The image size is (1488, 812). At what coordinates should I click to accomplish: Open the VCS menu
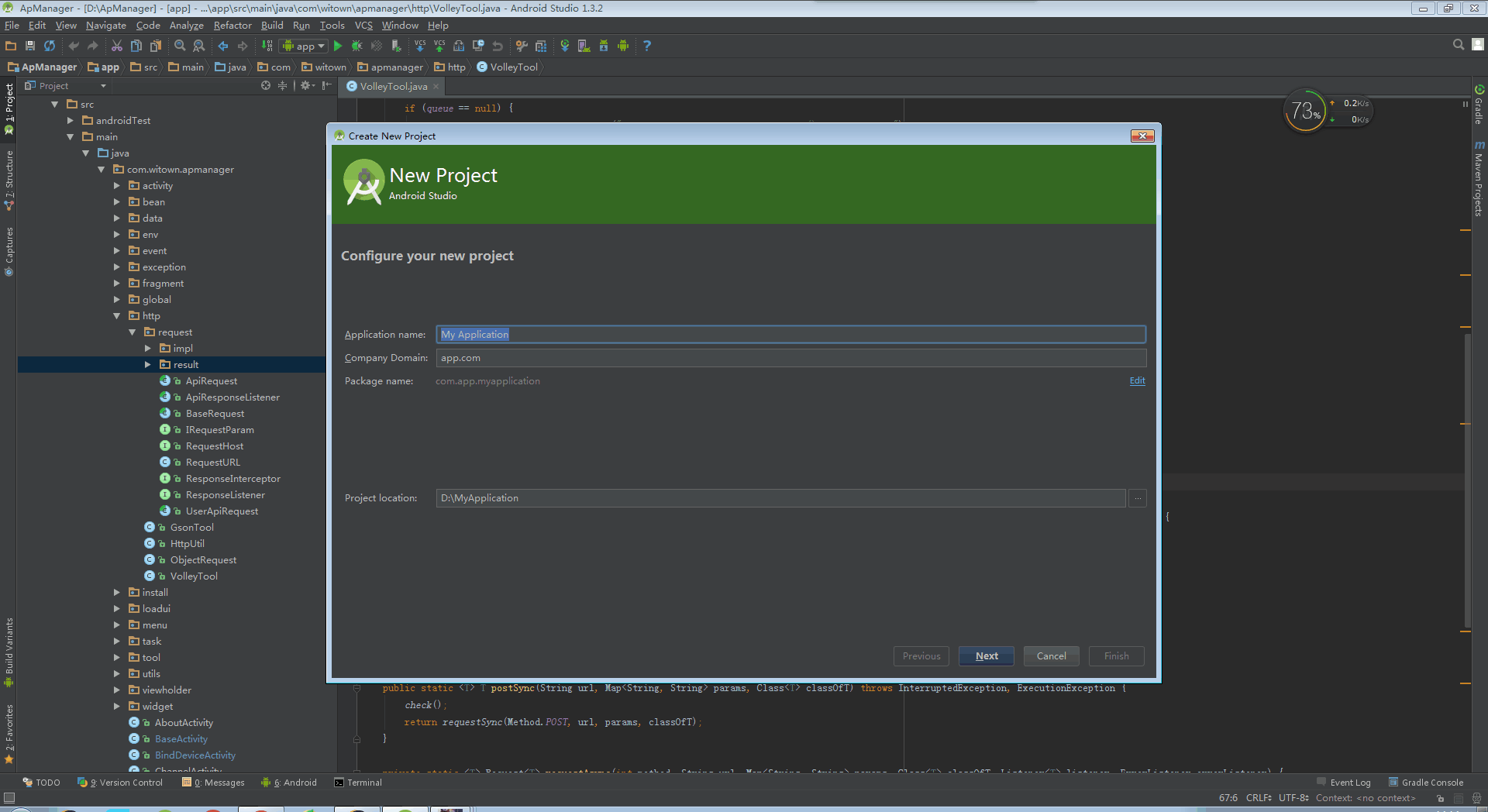click(363, 26)
